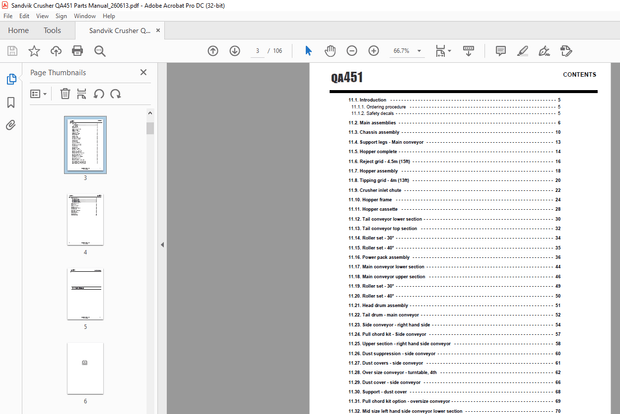Open the Bookmarks sidebar panel
Screen dimensions: 620x414
[11, 102]
